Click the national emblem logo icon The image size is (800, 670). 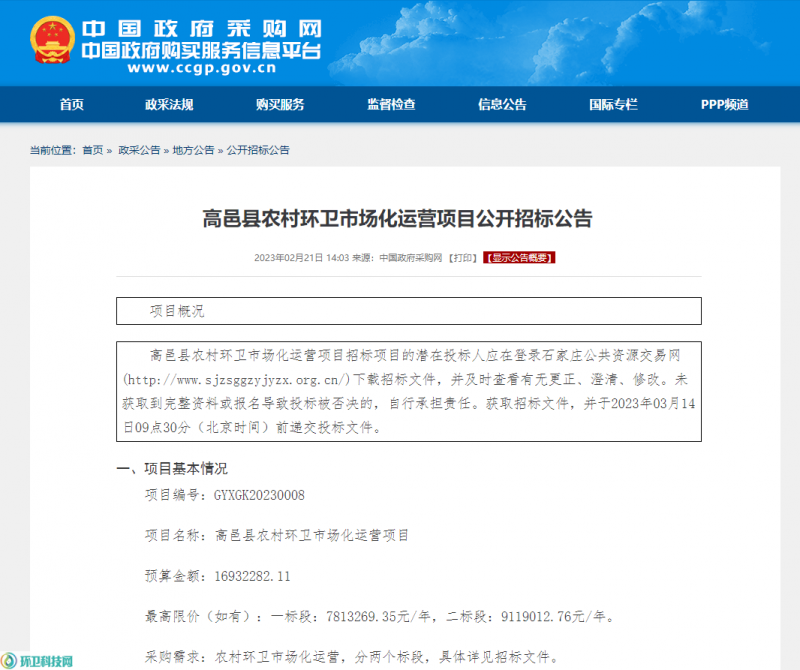pos(52,39)
